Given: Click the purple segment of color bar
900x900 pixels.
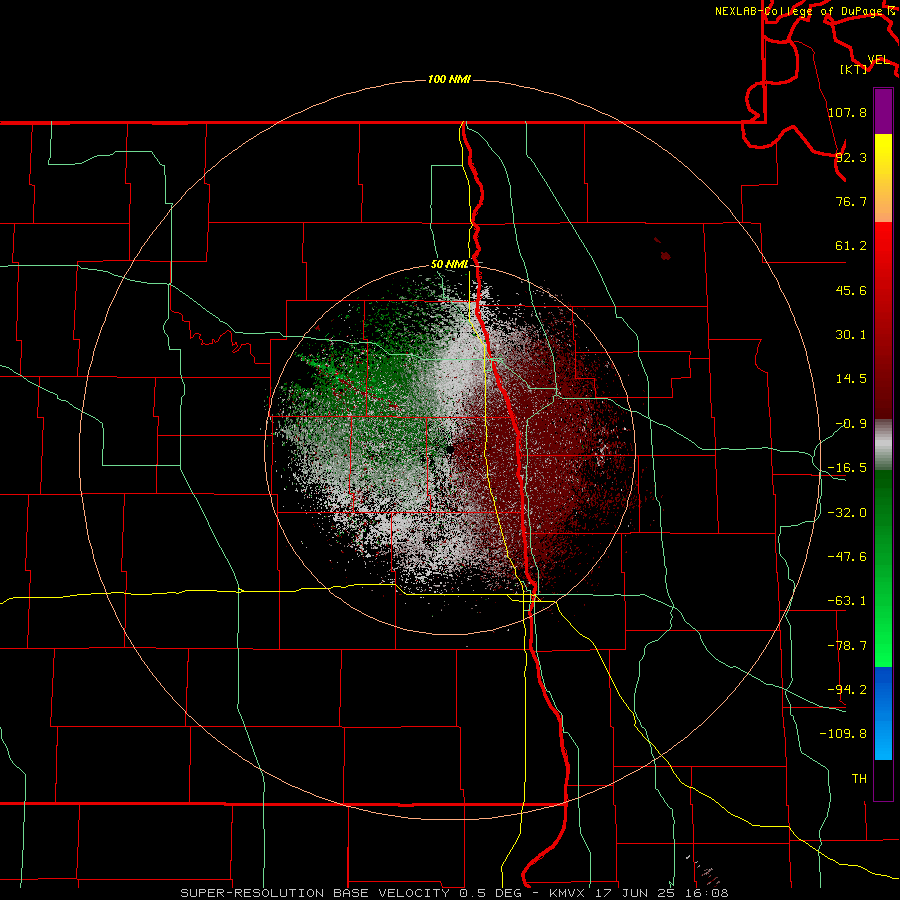Looking at the screenshot, I should tap(883, 111).
